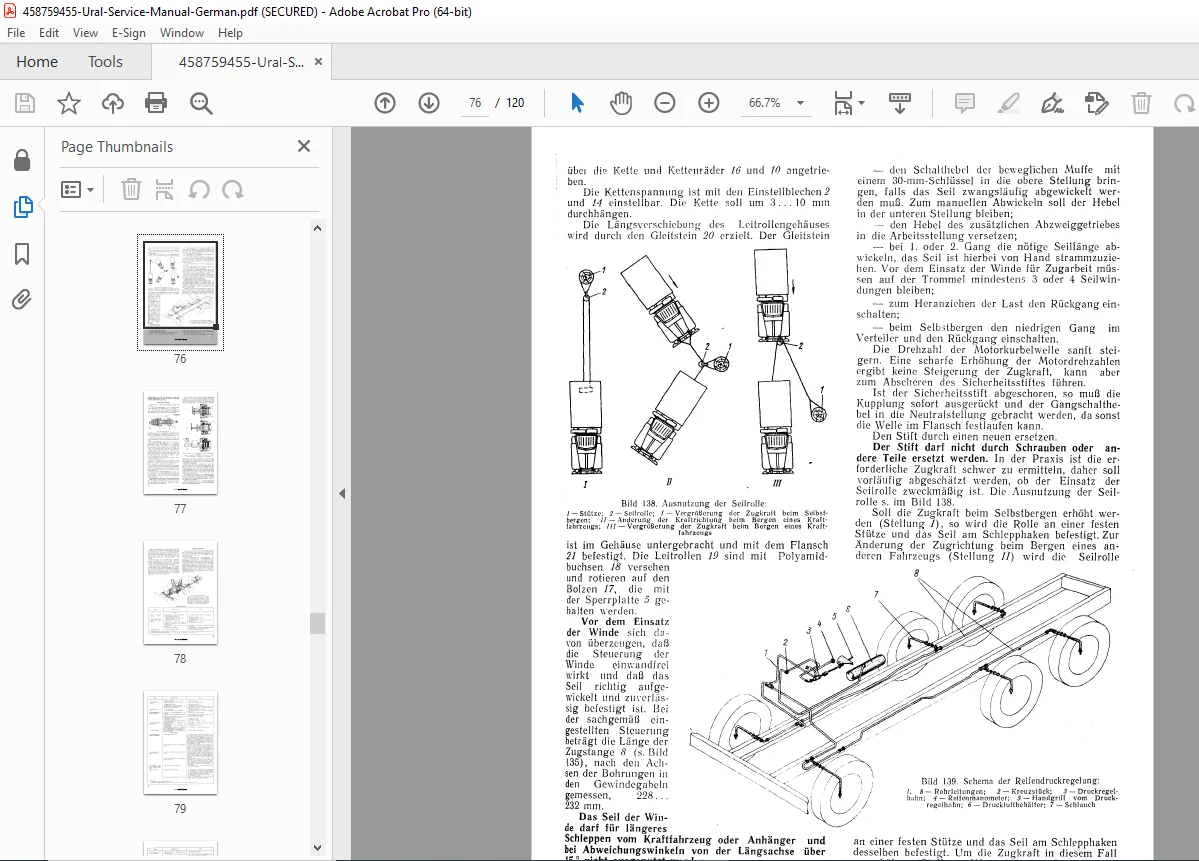The height and width of the screenshot is (861, 1199).
Task: Click thumbnails panel scroll down arrow
Action: 317,847
